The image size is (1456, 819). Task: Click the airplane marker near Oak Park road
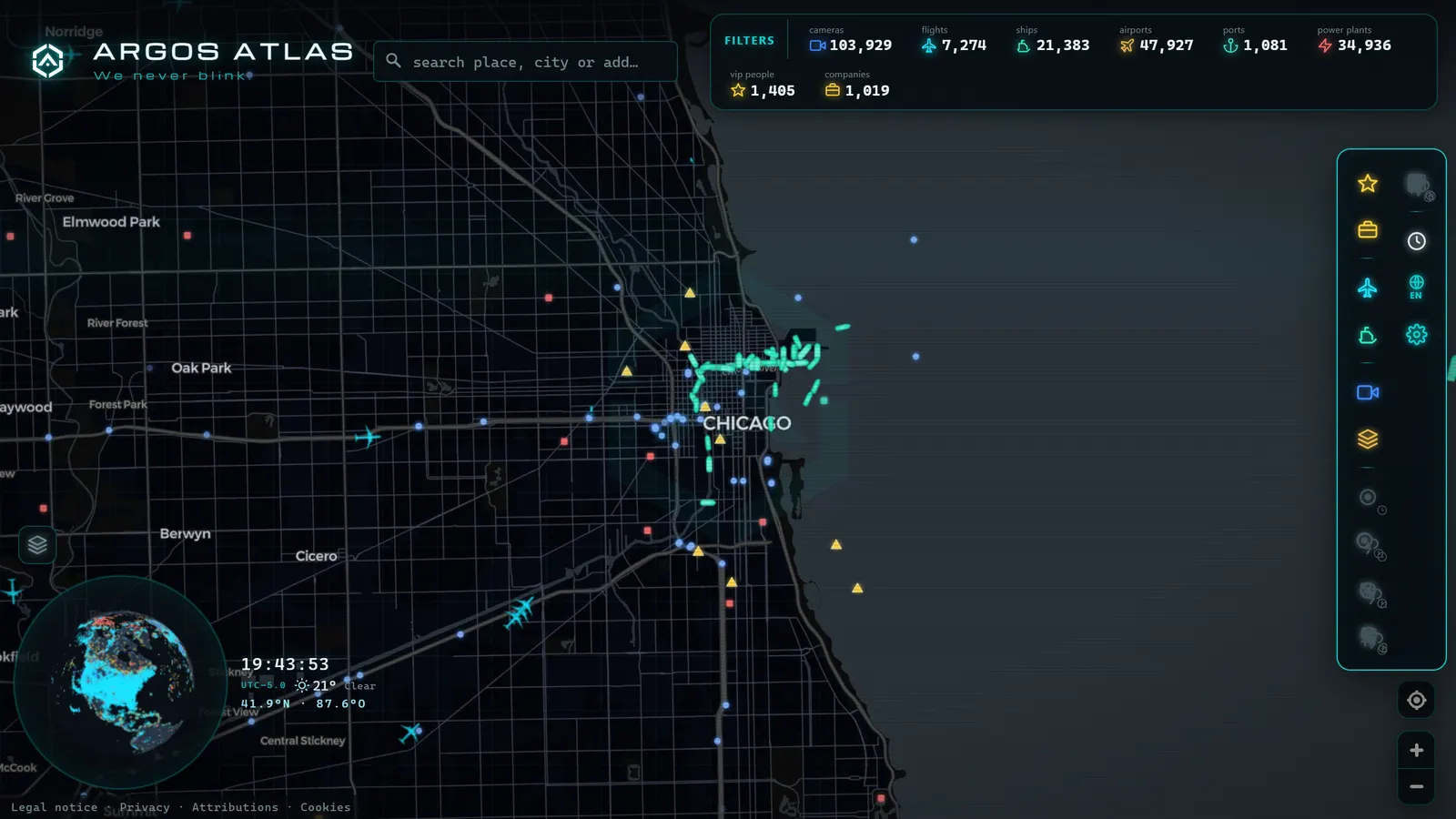pyautogui.click(x=368, y=438)
